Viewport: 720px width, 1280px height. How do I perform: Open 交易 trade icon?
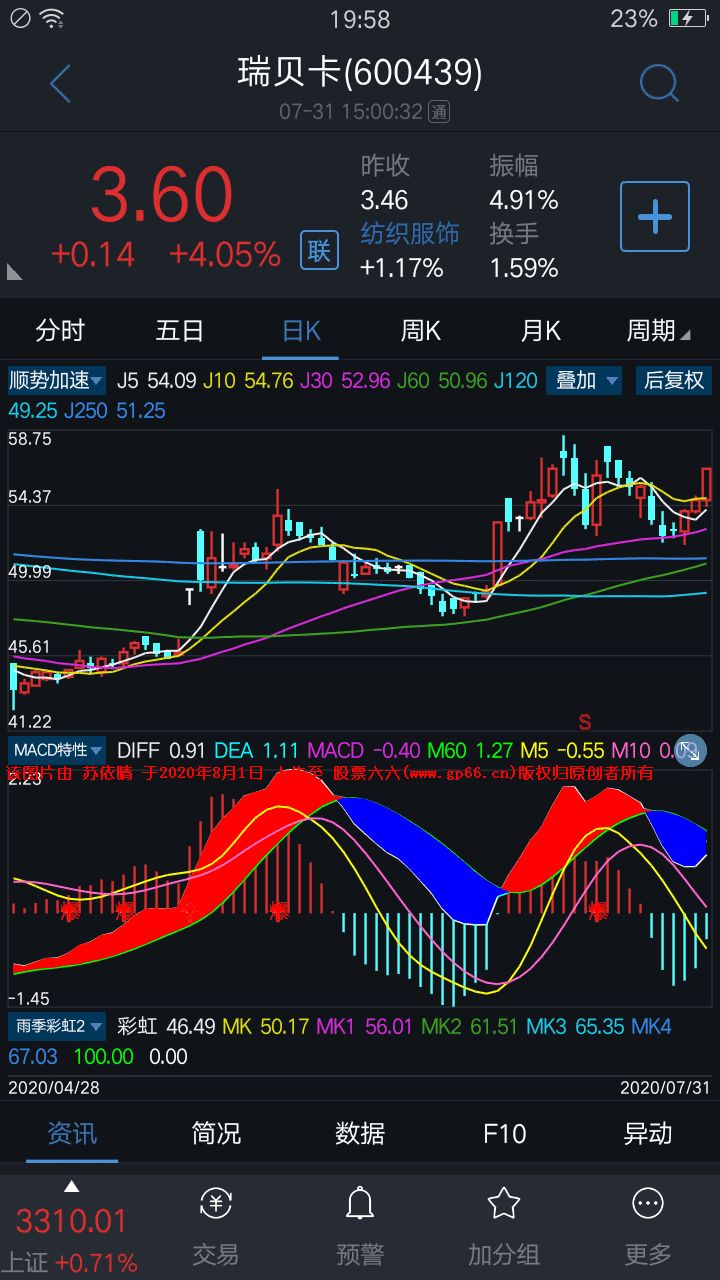click(x=216, y=1226)
